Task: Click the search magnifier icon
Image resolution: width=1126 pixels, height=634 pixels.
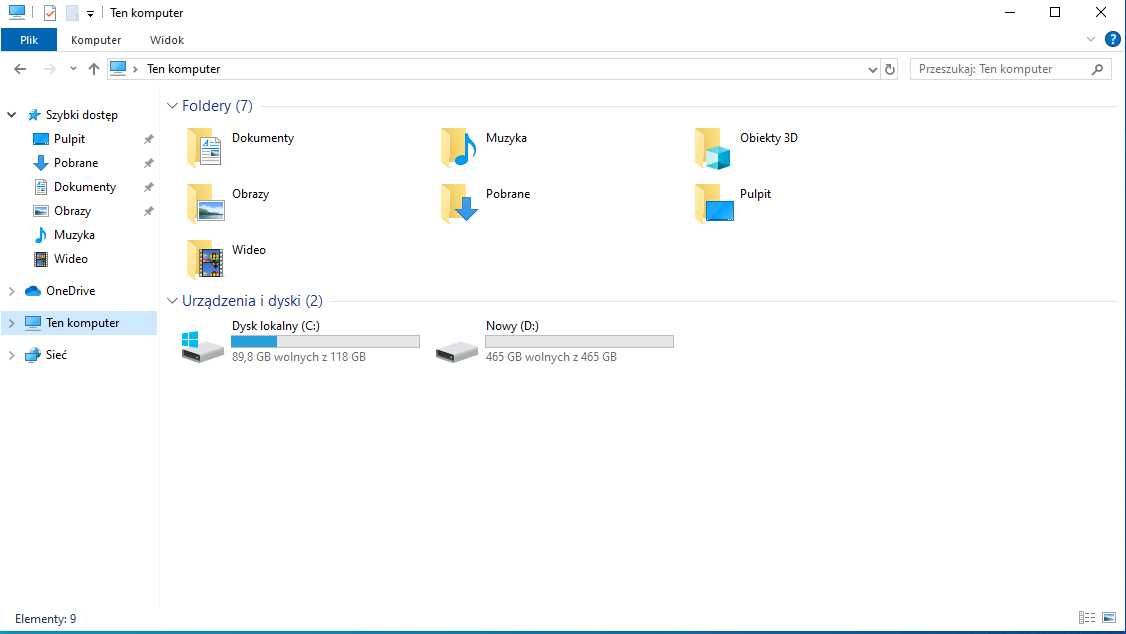Action: [1097, 69]
